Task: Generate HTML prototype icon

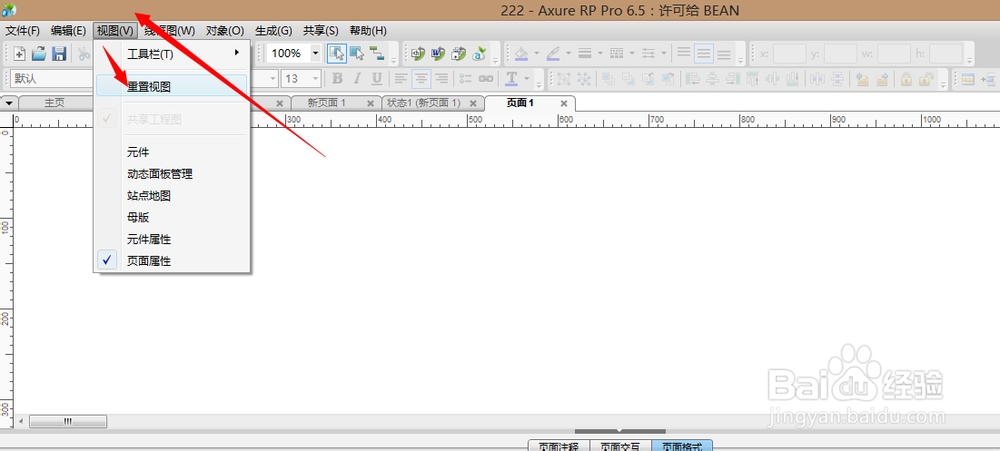Action: coord(418,54)
